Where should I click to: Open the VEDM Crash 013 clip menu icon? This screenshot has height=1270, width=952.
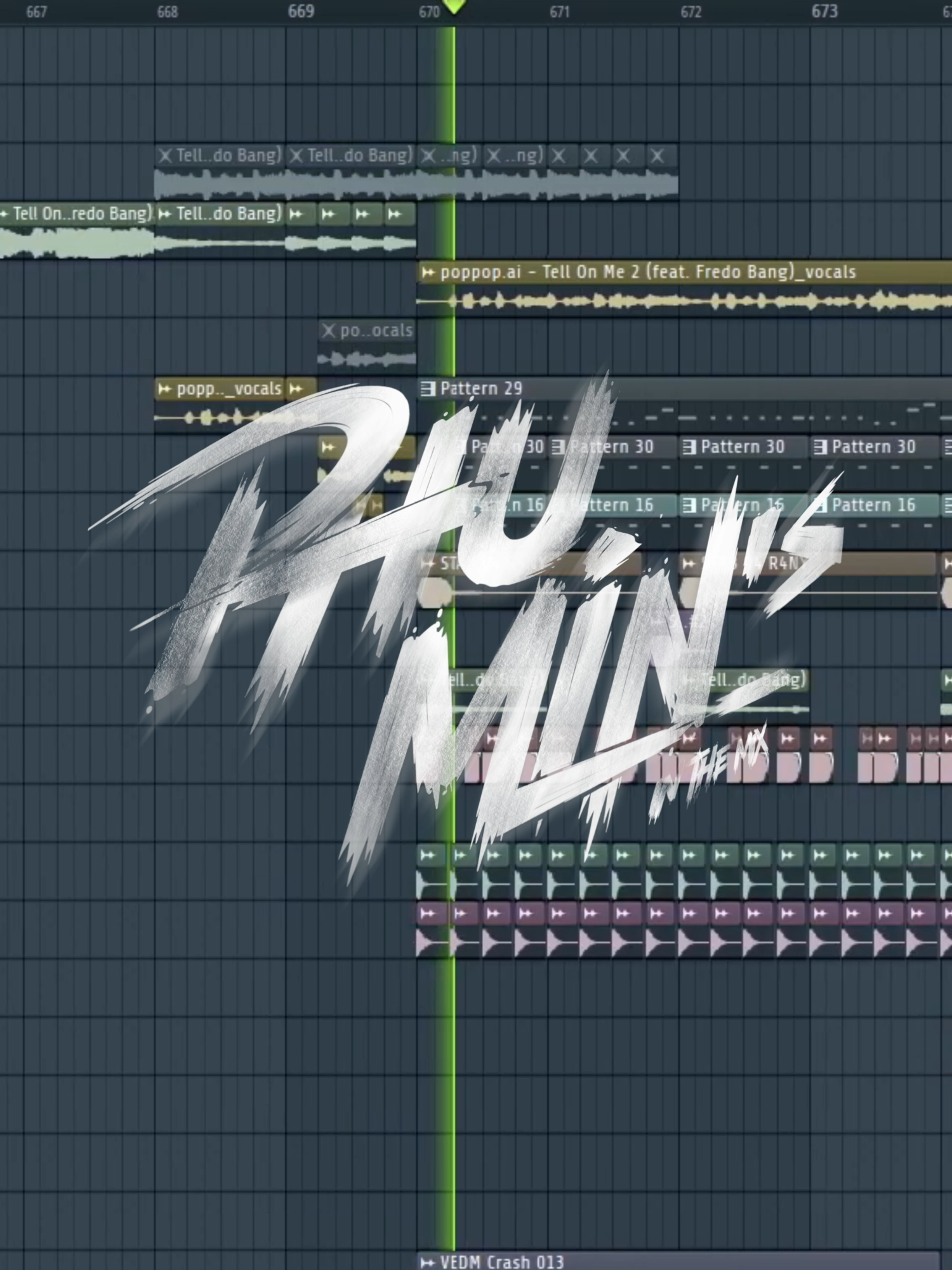pyautogui.click(x=428, y=1262)
